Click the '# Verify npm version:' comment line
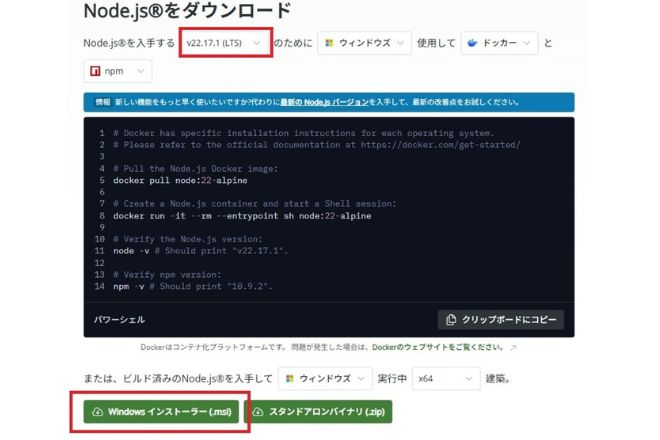 [167, 275]
